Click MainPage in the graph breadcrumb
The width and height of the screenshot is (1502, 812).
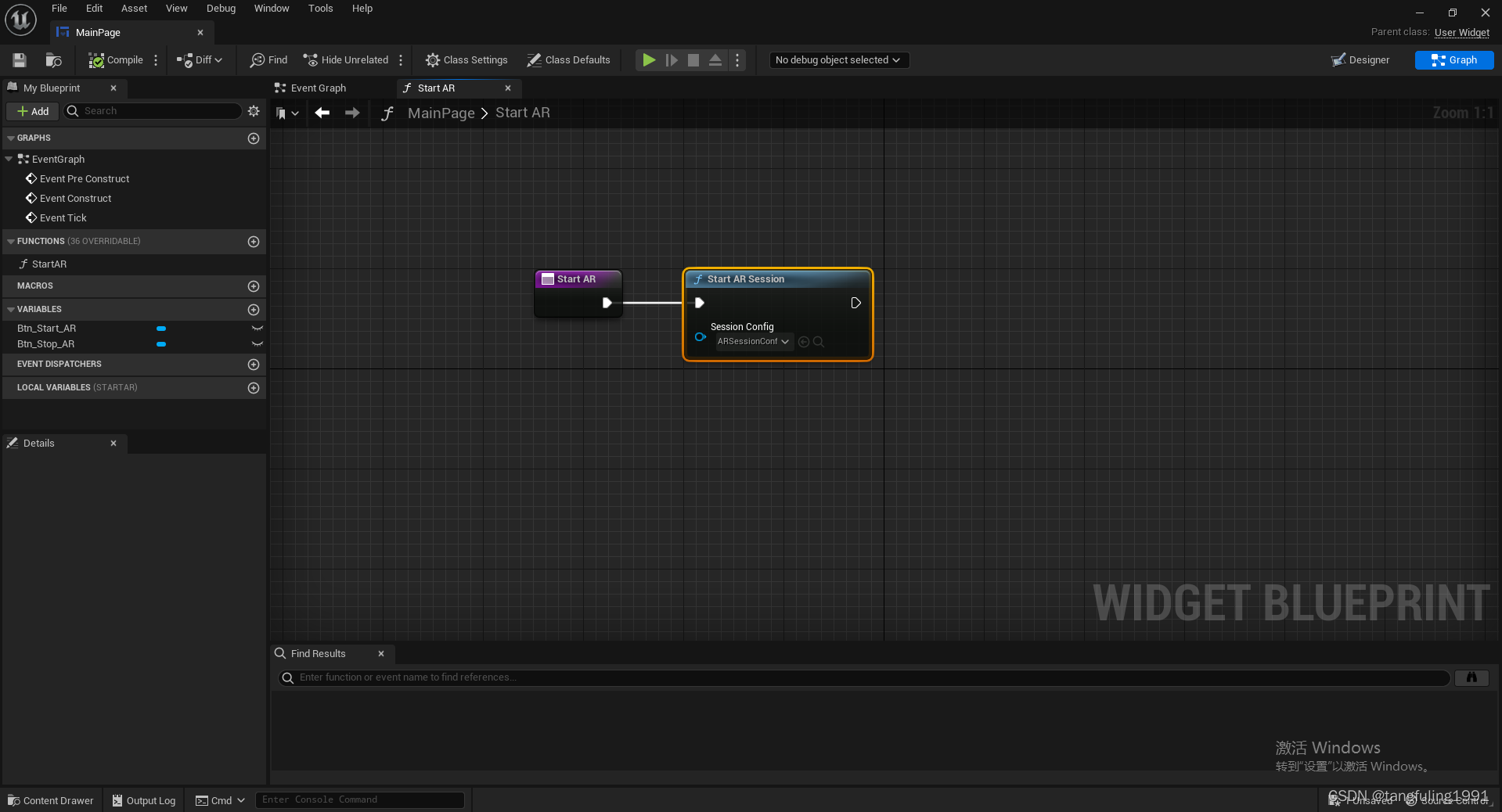coord(441,113)
